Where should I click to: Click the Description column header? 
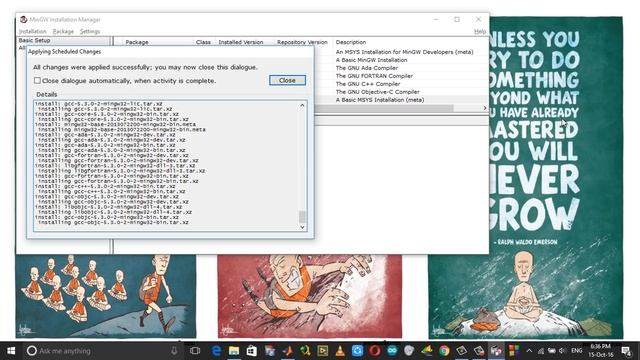(x=351, y=42)
